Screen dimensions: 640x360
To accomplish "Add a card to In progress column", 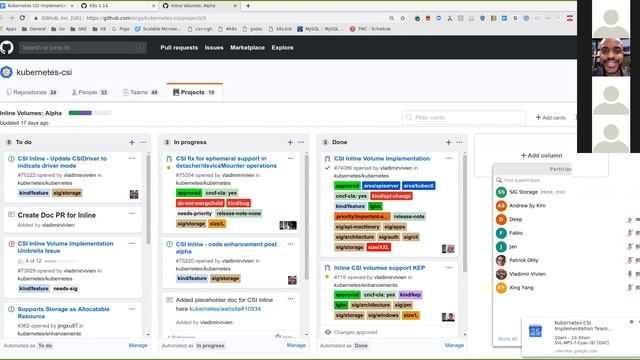I will [x=290, y=142].
